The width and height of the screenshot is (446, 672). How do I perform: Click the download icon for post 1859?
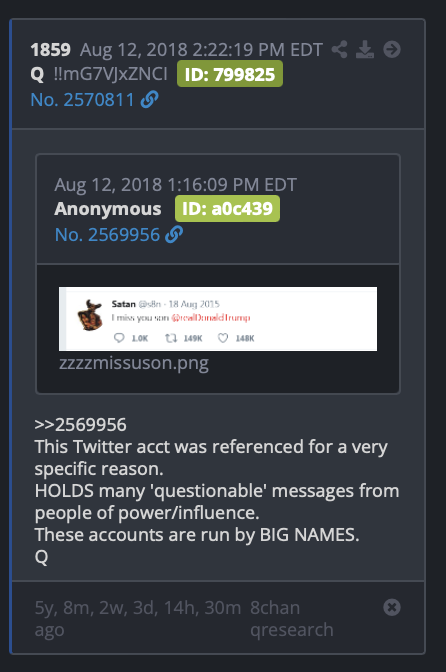pyautogui.click(x=365, y=49)
